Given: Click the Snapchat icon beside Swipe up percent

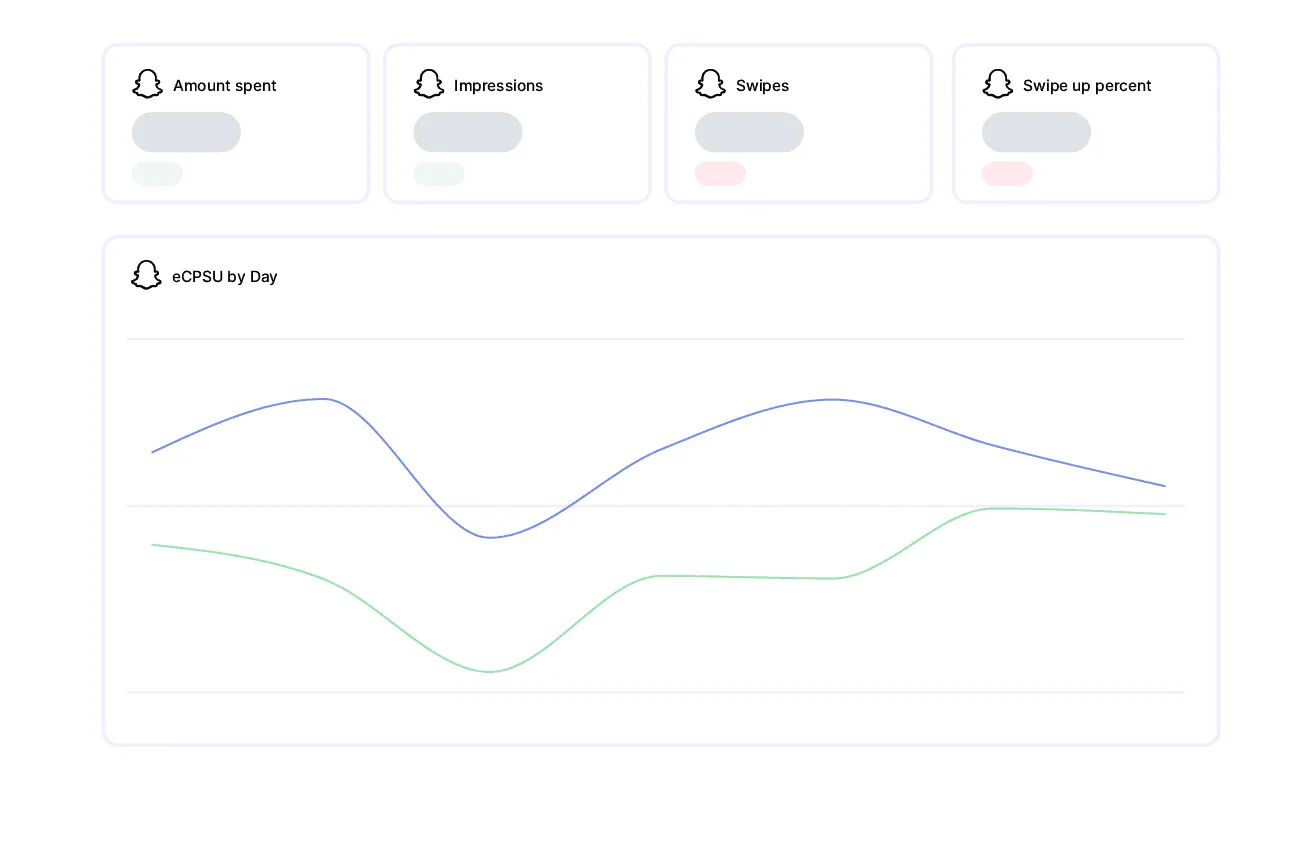Looking at the screenshot, I should (x=998, y=85).
